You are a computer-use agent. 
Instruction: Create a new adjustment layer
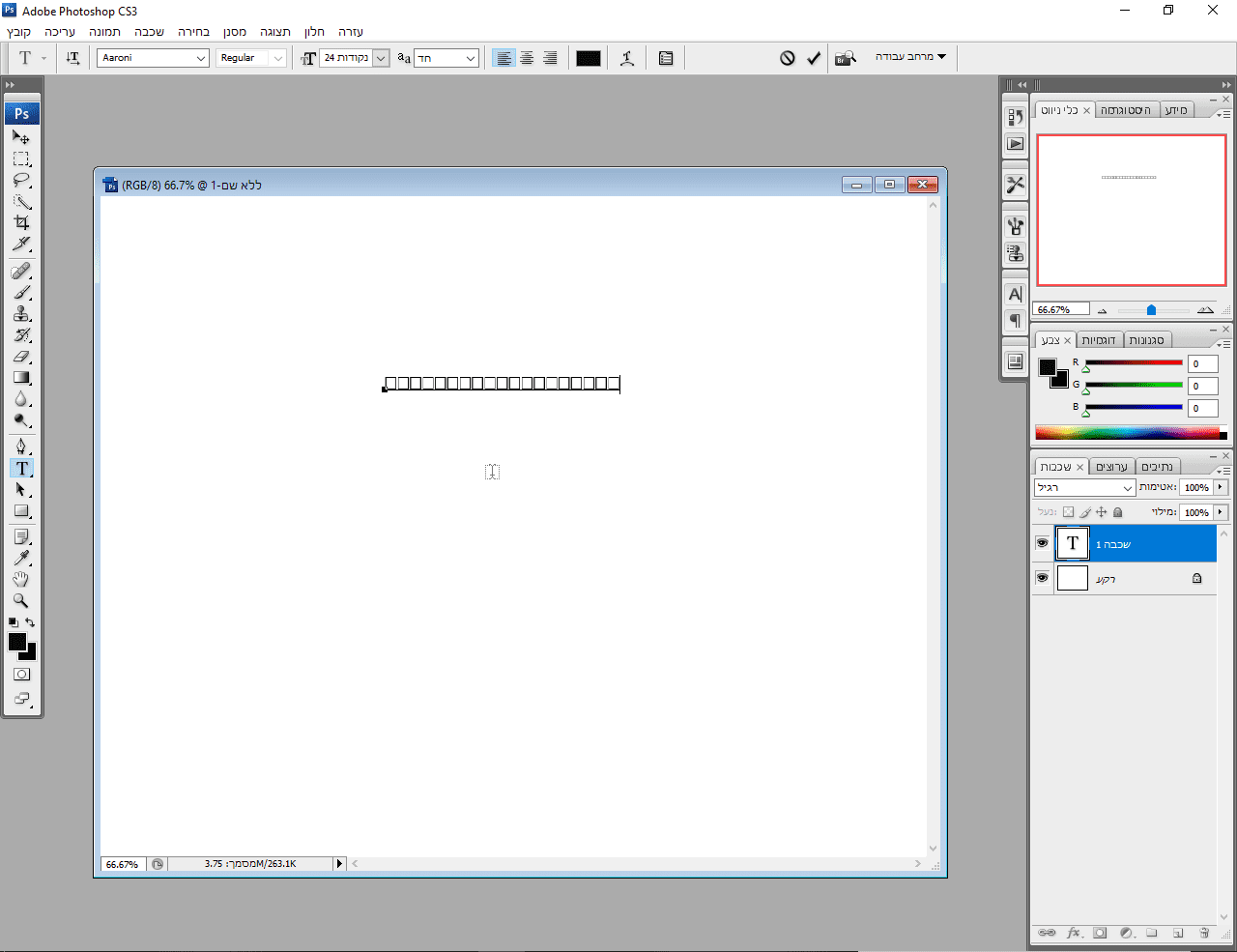coord(1126,933)
